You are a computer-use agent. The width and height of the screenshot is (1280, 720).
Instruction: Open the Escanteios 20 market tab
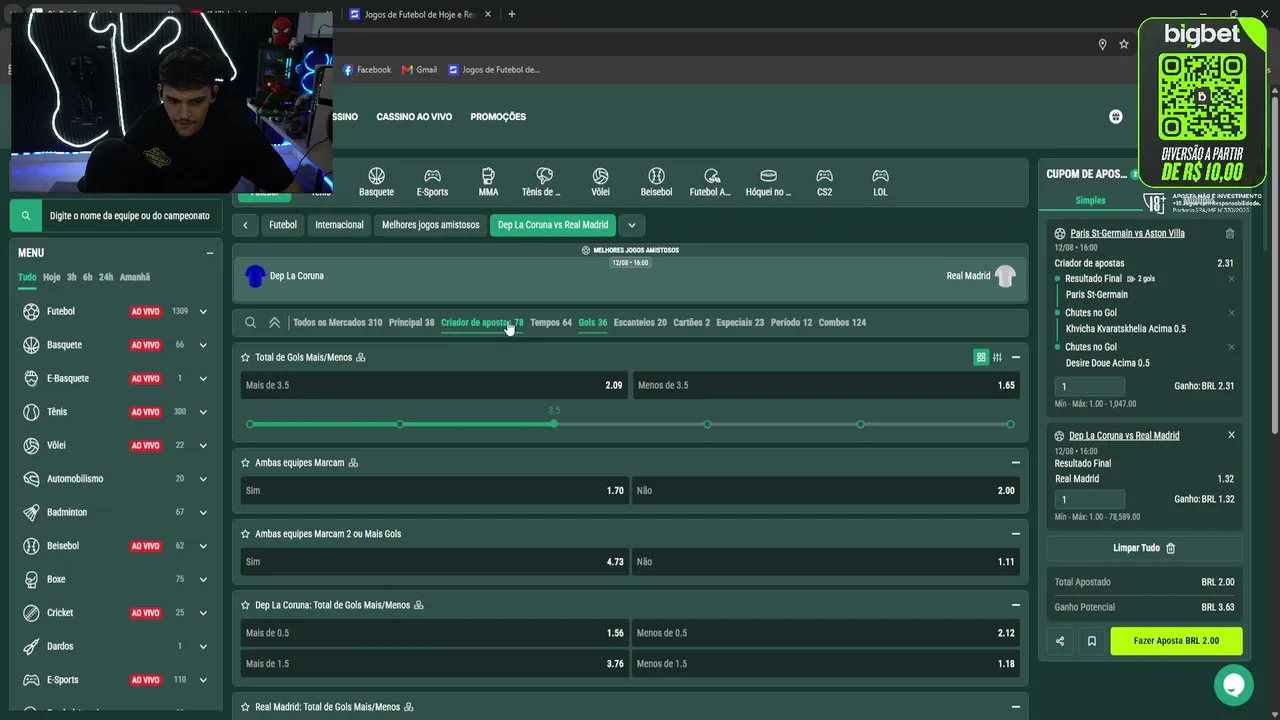point(640,322)
